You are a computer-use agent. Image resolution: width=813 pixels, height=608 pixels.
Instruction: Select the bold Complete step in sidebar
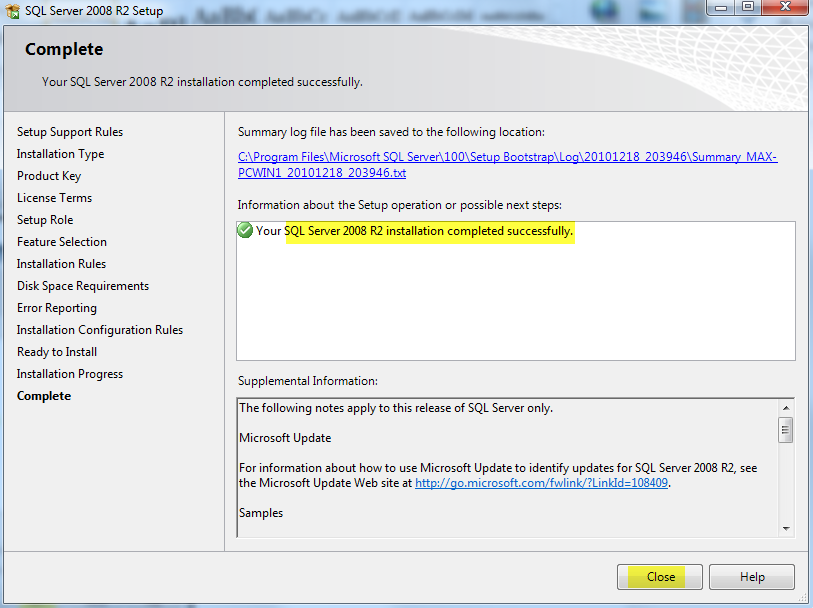point(44,396)
